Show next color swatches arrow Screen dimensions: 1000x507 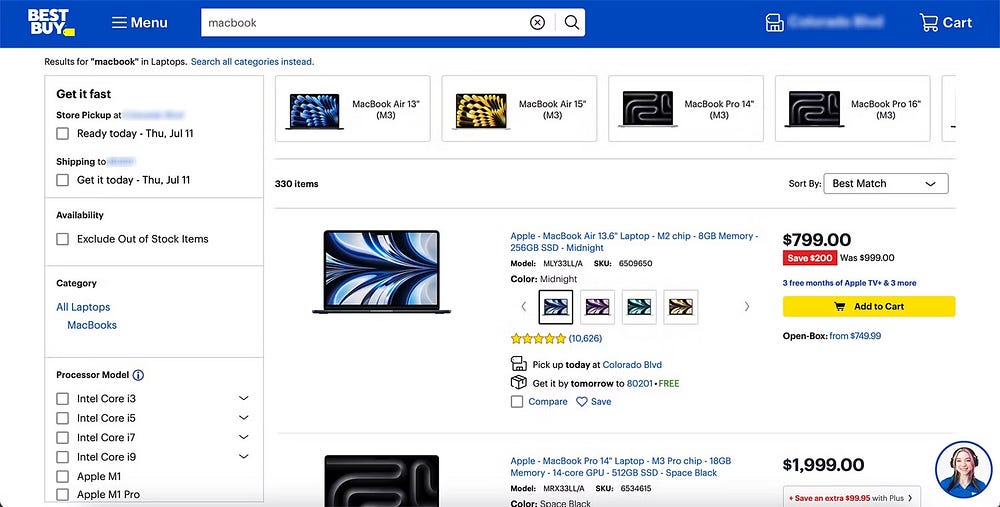pos(746,307)
